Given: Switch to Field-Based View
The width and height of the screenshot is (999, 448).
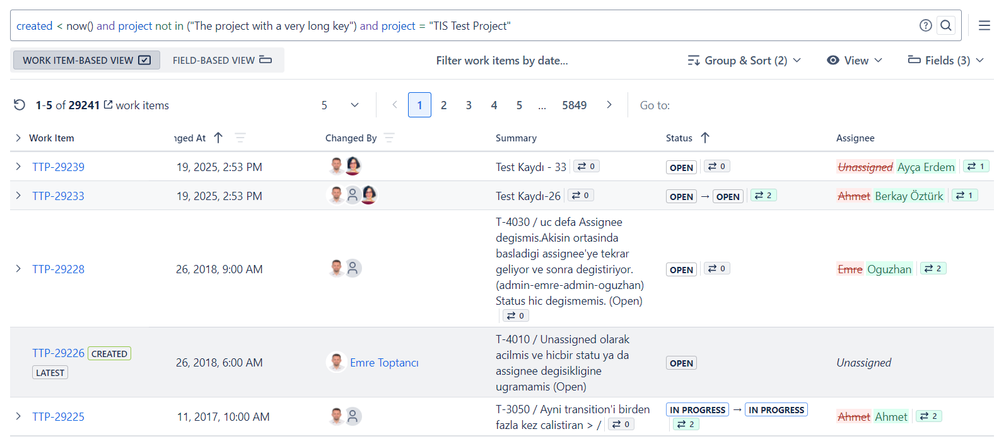Looking at the screenshot, I should [222, 60].
